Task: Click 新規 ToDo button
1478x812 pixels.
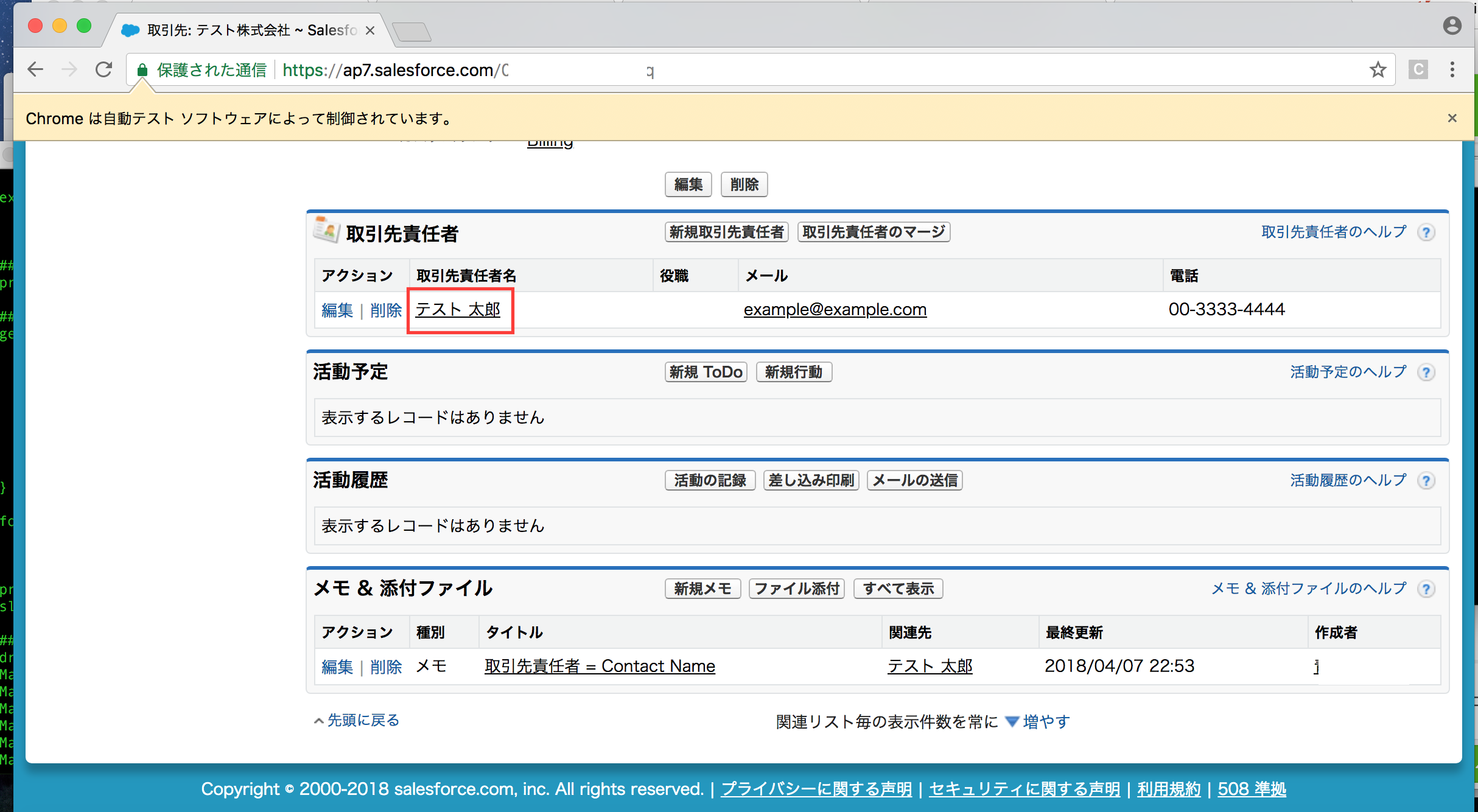Action: click(x=706, y=372)
